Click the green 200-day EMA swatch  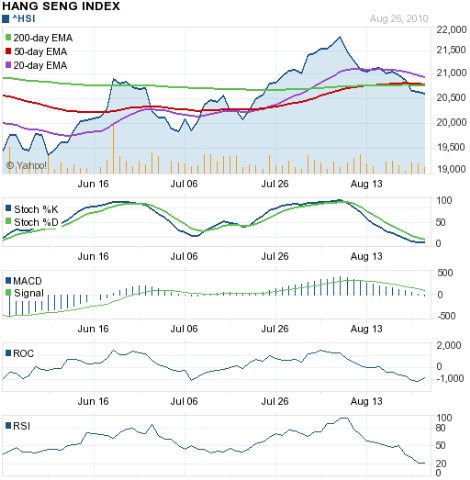click(8, 37)
